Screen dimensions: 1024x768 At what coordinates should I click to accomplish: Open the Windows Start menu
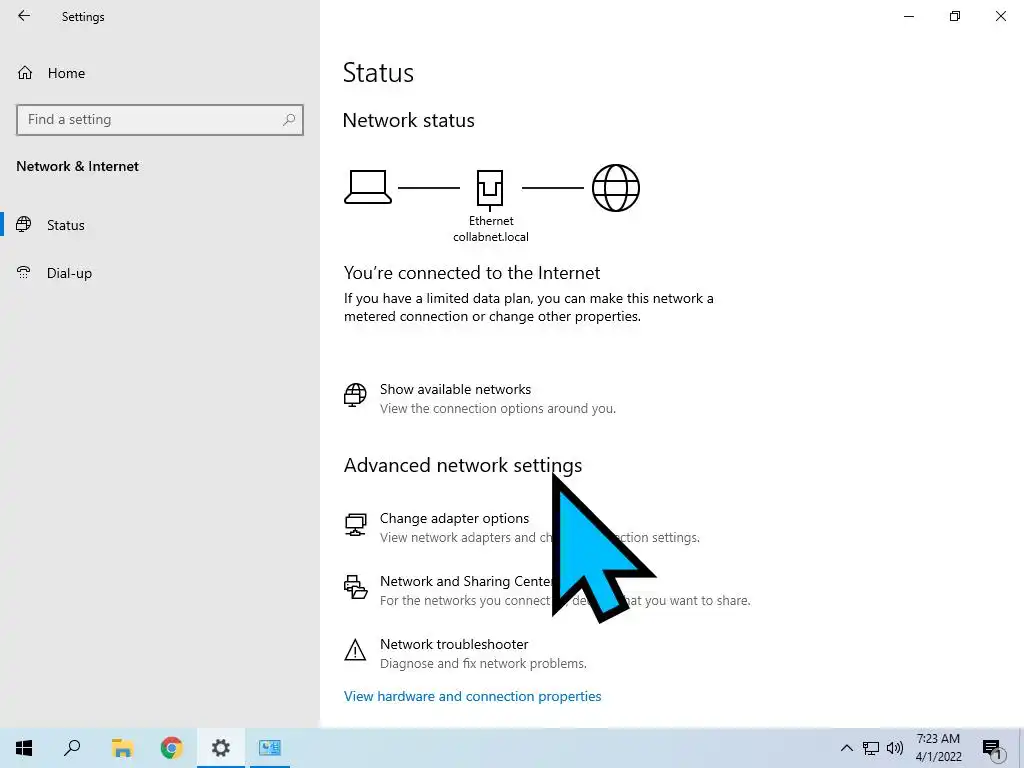24,748
